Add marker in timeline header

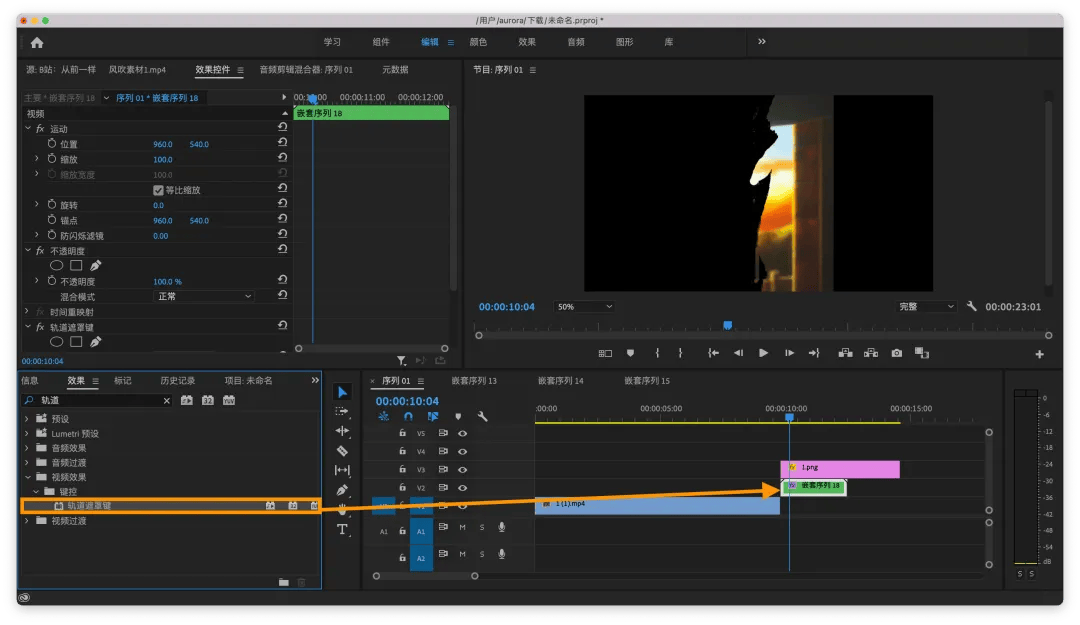[x=458, y=416]
